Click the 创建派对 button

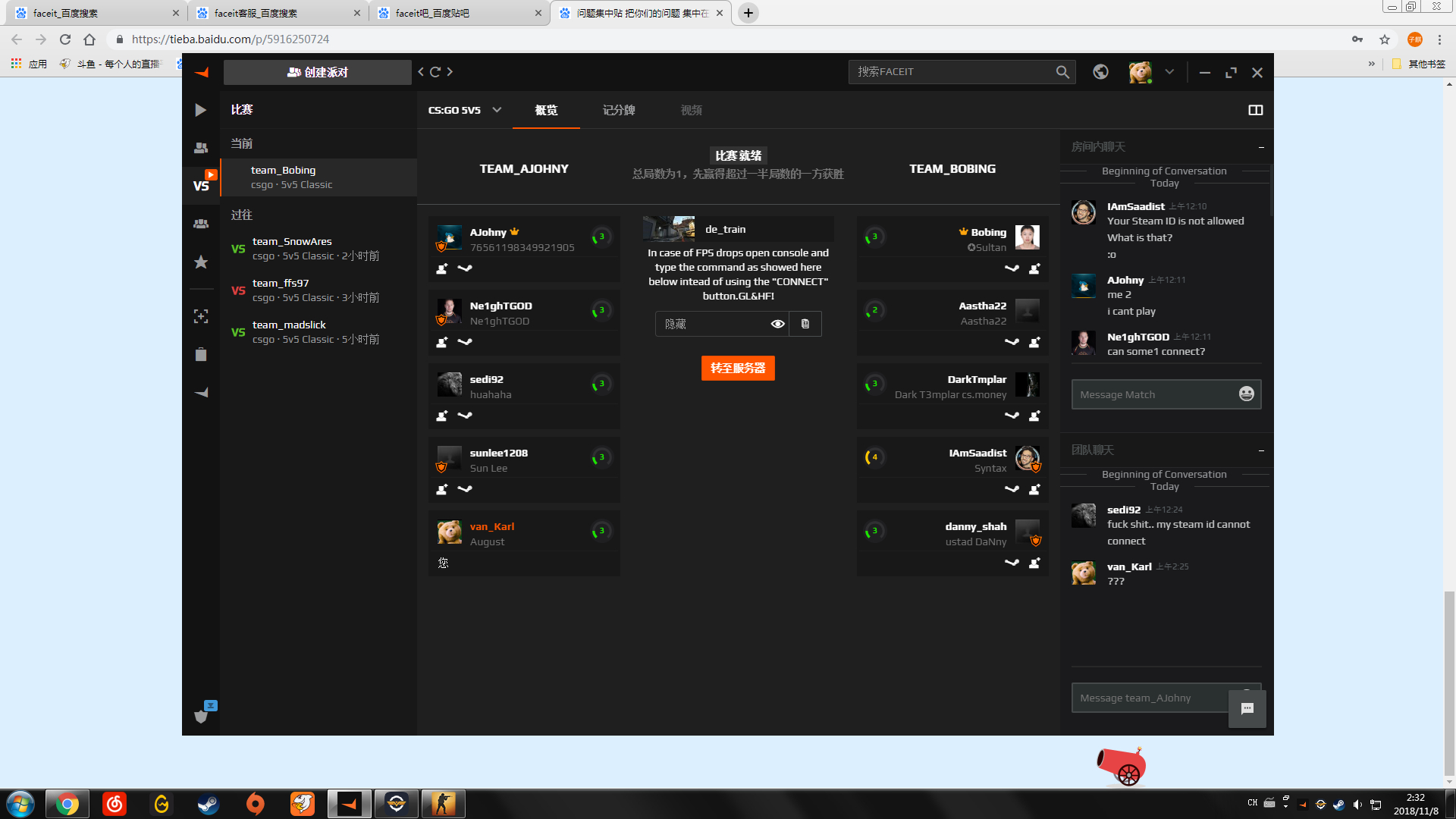(x=318, y=72)
